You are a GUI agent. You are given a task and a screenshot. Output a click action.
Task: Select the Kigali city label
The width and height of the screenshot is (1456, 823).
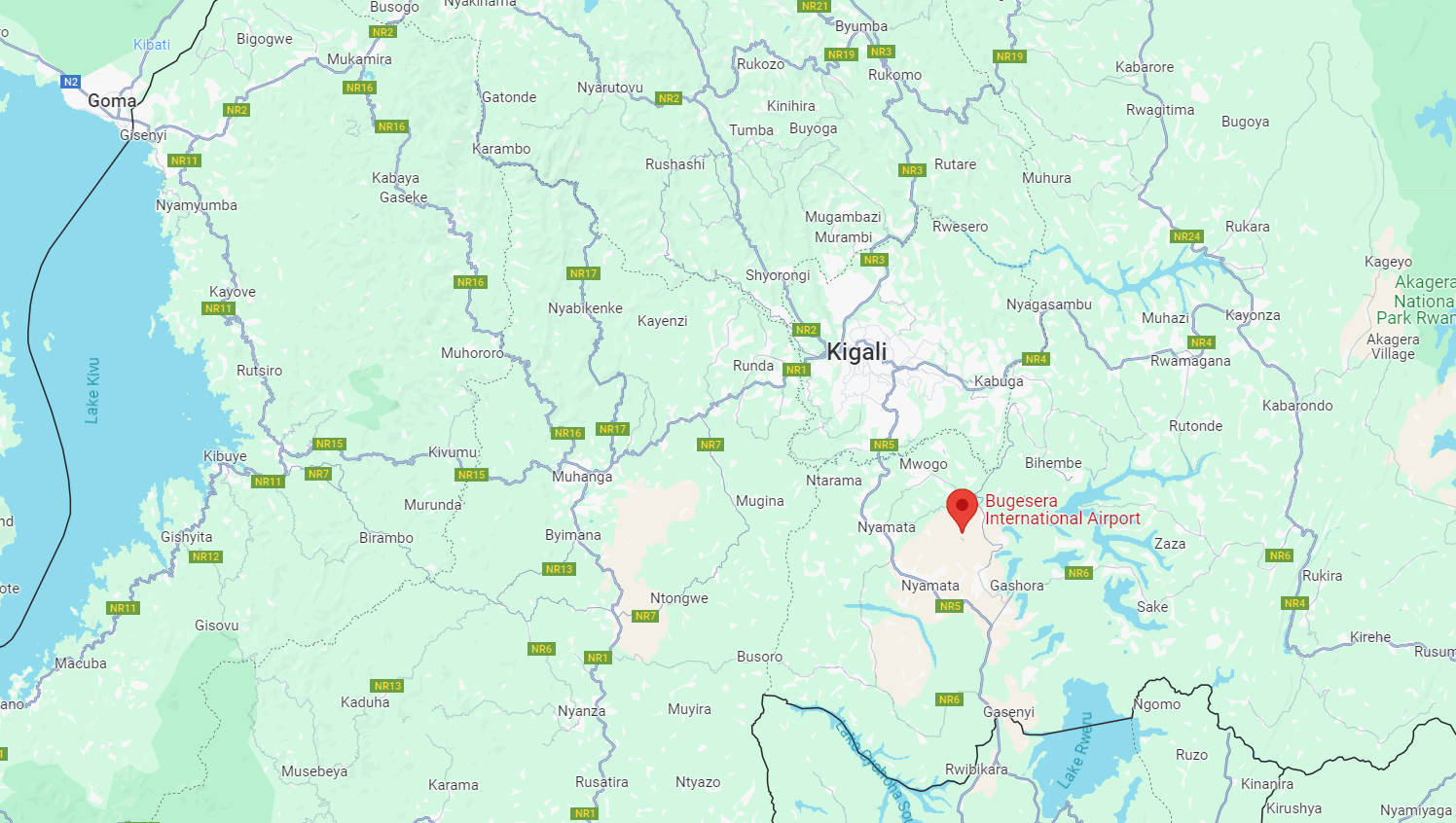[x=856, y=351]
